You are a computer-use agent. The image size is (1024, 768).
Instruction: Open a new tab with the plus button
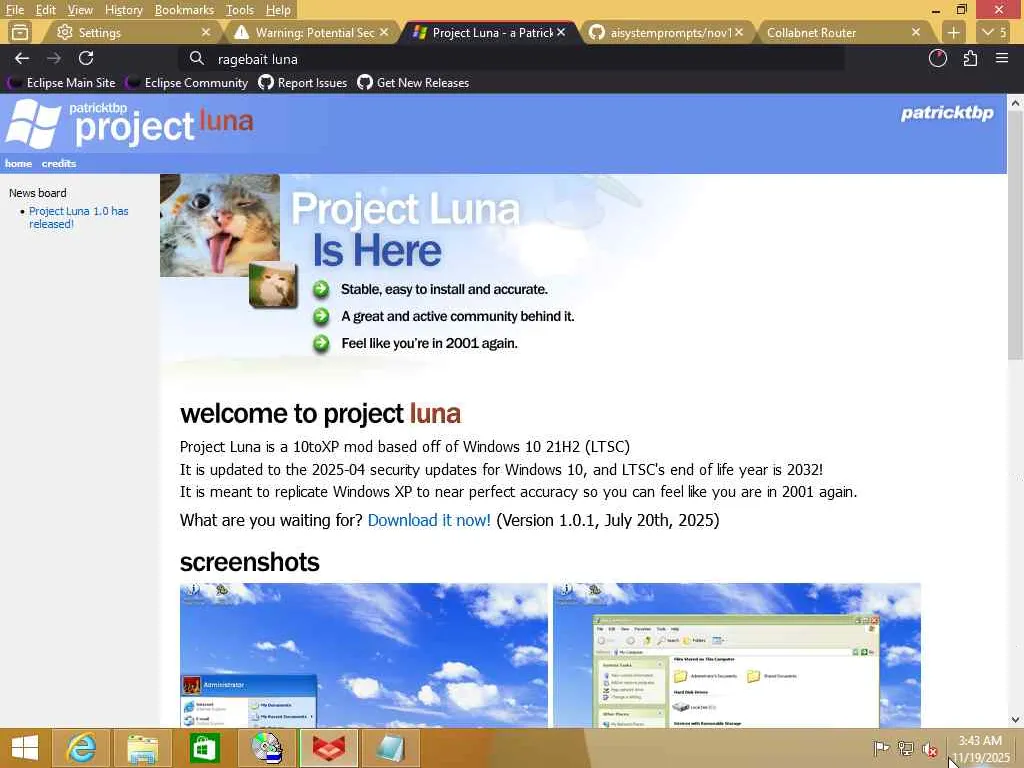[953, 33]
